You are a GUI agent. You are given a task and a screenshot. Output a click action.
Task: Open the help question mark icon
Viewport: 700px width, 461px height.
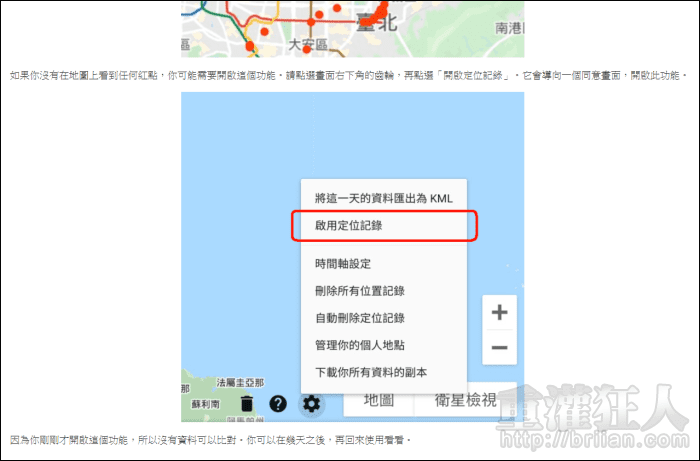(279, 404)
